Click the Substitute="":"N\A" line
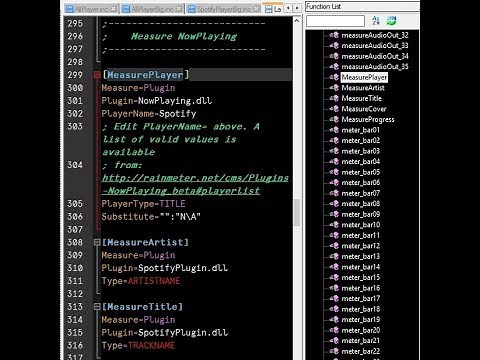Image resolution: width=480 pixels, height=360 pixels. [x=151, y=217]
